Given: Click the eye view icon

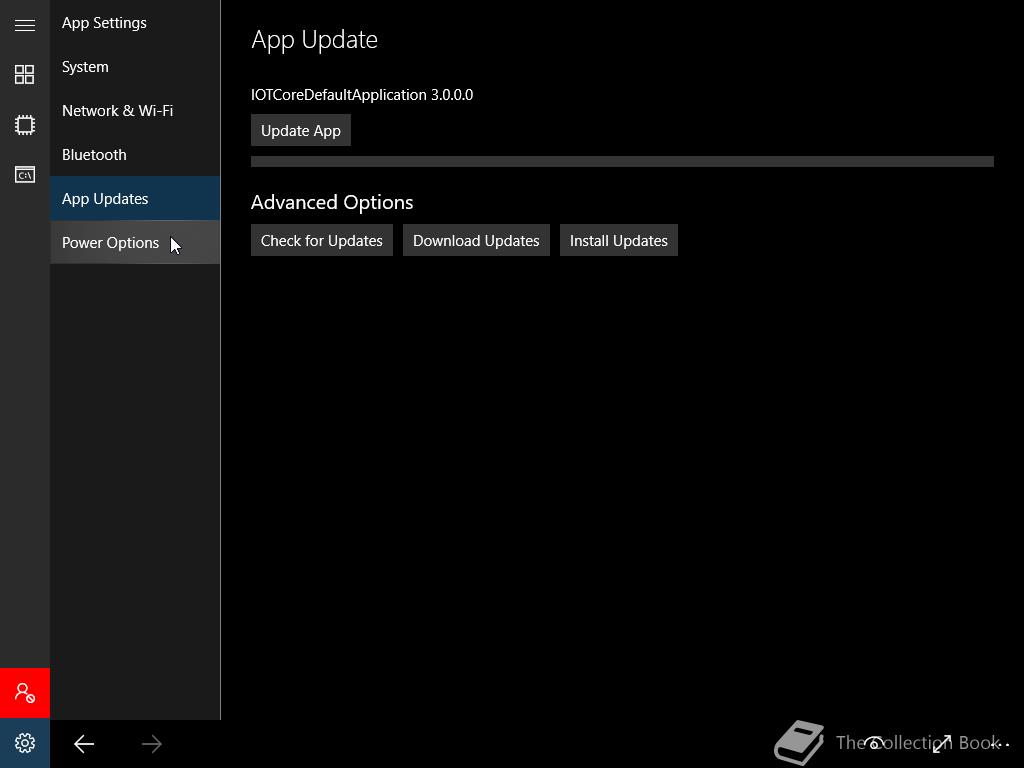Looking at the screenshot, I should [874, 743].
